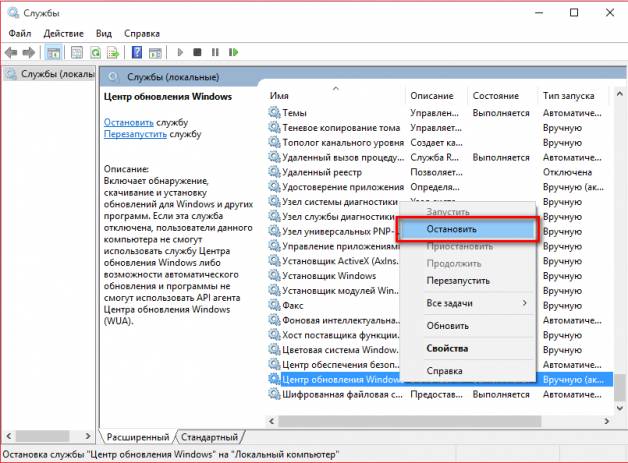Select the Узел системы диагностики row
The width and height of the screenshot is (628, 463).
(x=440, y=202)
